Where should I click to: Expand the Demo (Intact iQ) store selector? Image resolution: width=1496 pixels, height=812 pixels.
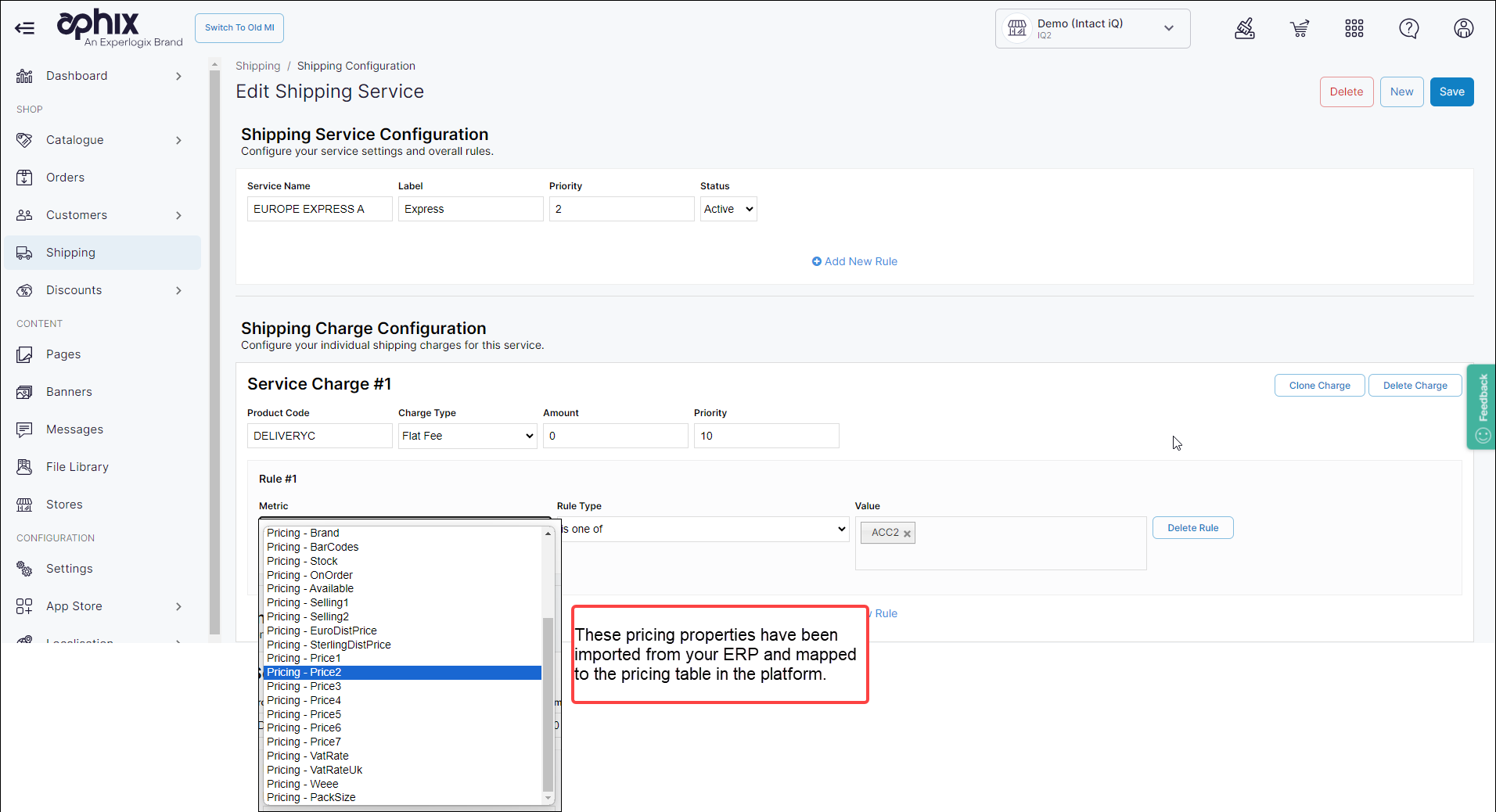pos(1092,29)
